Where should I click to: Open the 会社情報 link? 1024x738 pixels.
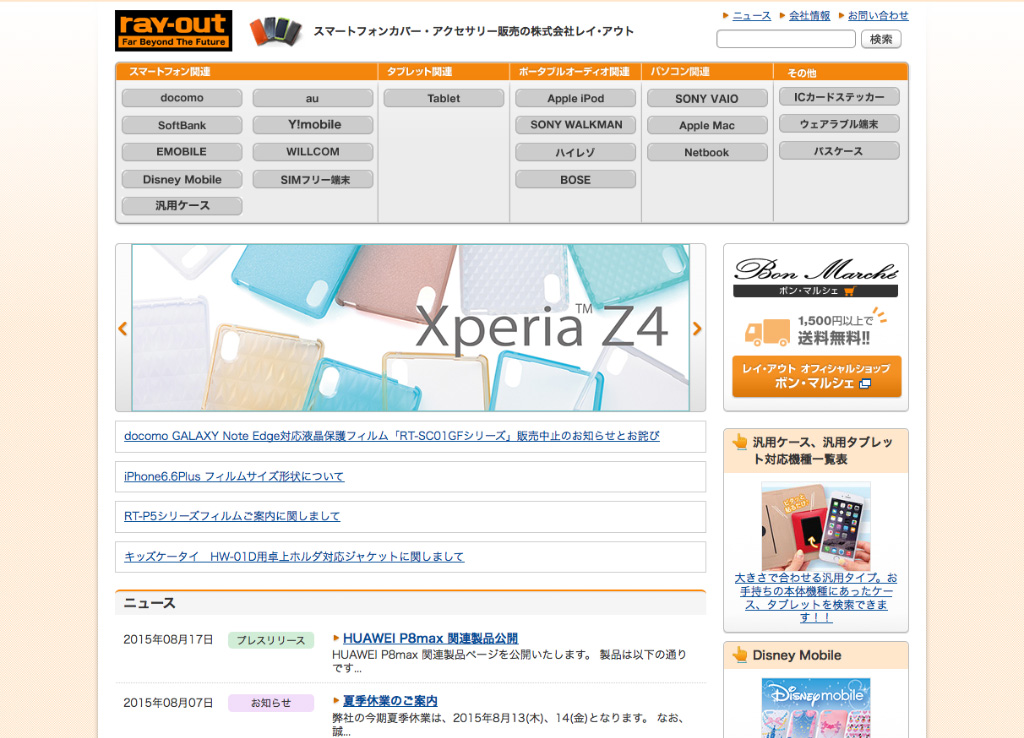click(809, 16)
